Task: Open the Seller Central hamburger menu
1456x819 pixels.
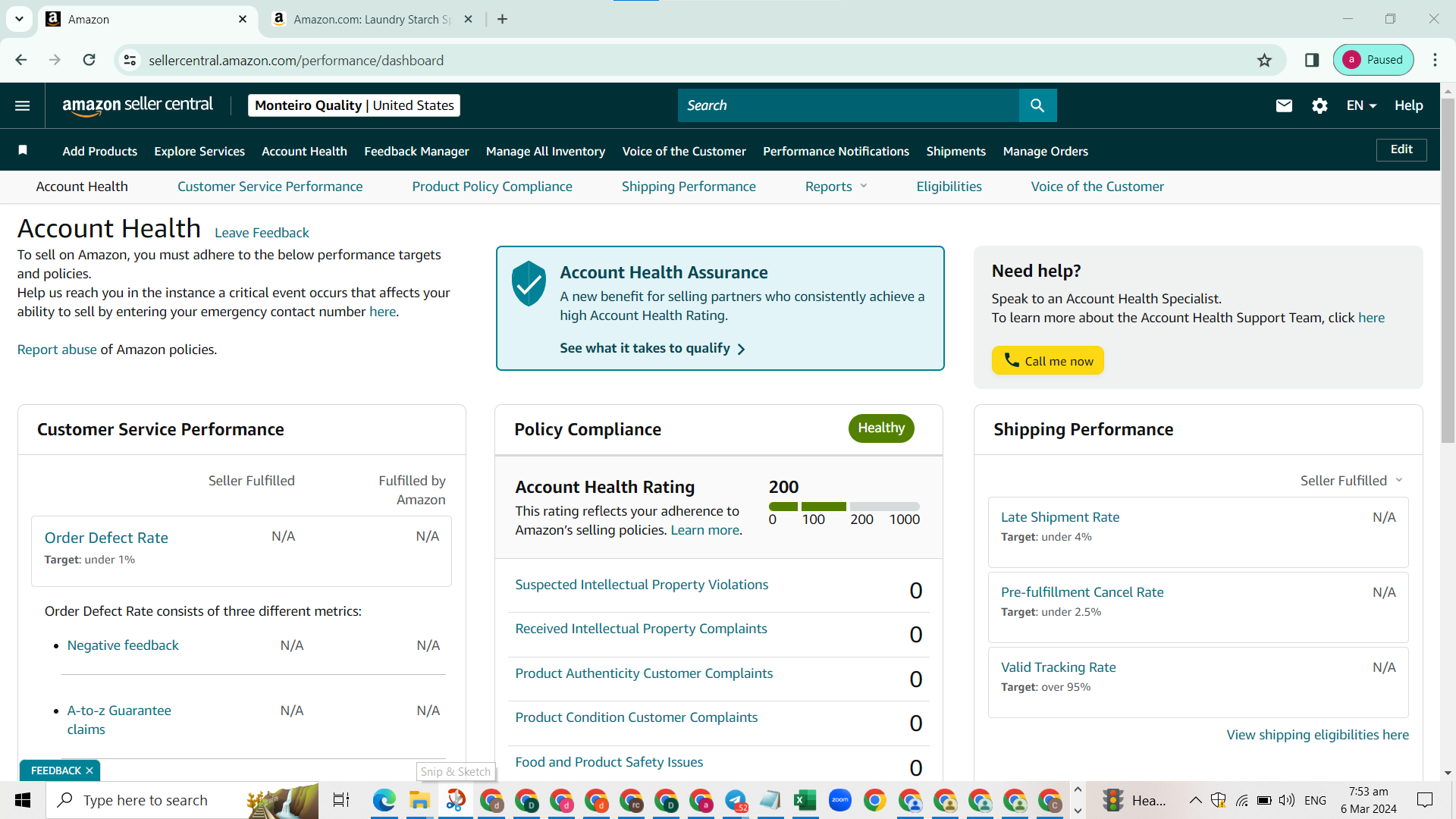Action: point(23,105)
